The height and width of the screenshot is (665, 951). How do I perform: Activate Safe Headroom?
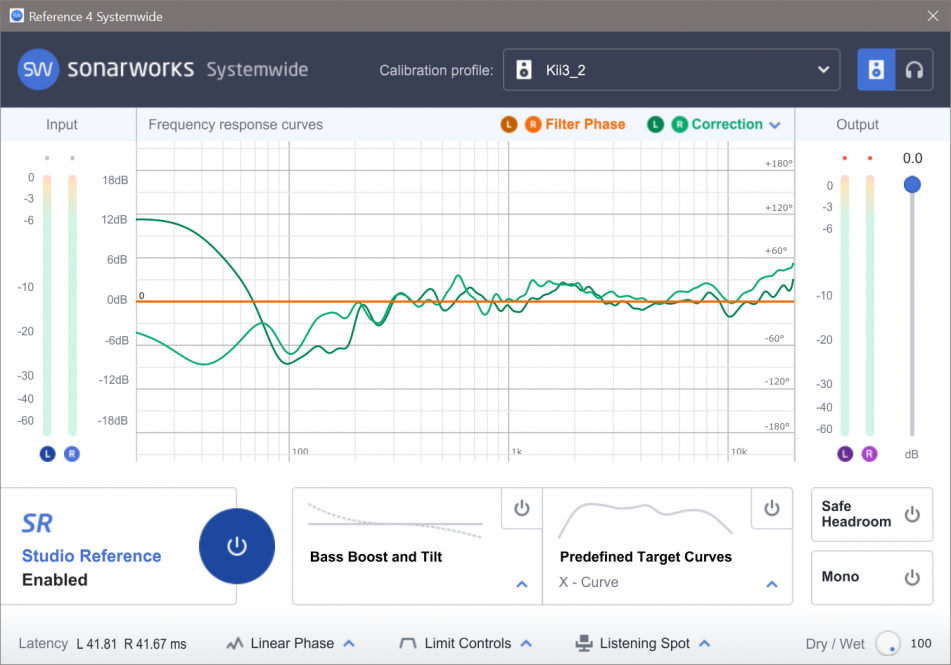(x=911, y=514)
